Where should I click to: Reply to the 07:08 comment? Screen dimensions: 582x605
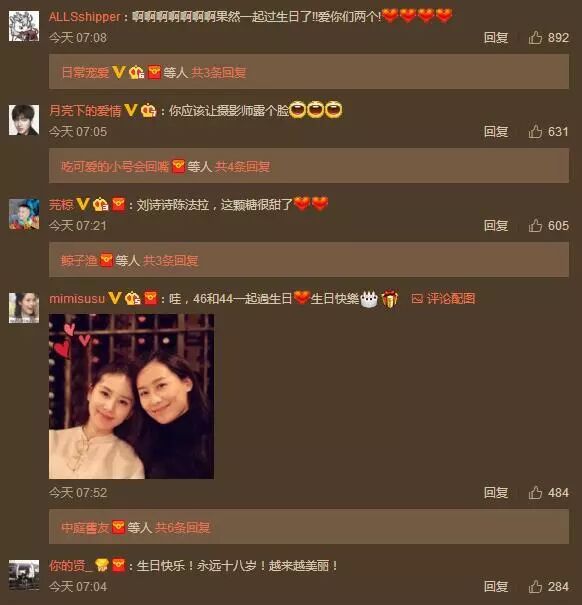click(x=496, y=37)
